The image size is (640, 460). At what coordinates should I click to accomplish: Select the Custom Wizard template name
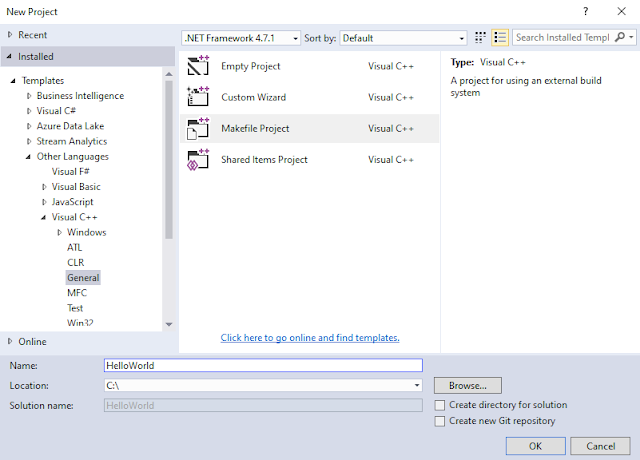[x=253, y=97]
